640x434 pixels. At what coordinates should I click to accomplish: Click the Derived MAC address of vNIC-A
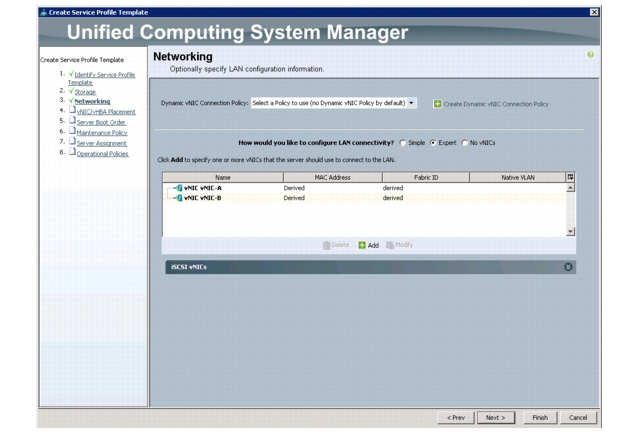point(294,188)
